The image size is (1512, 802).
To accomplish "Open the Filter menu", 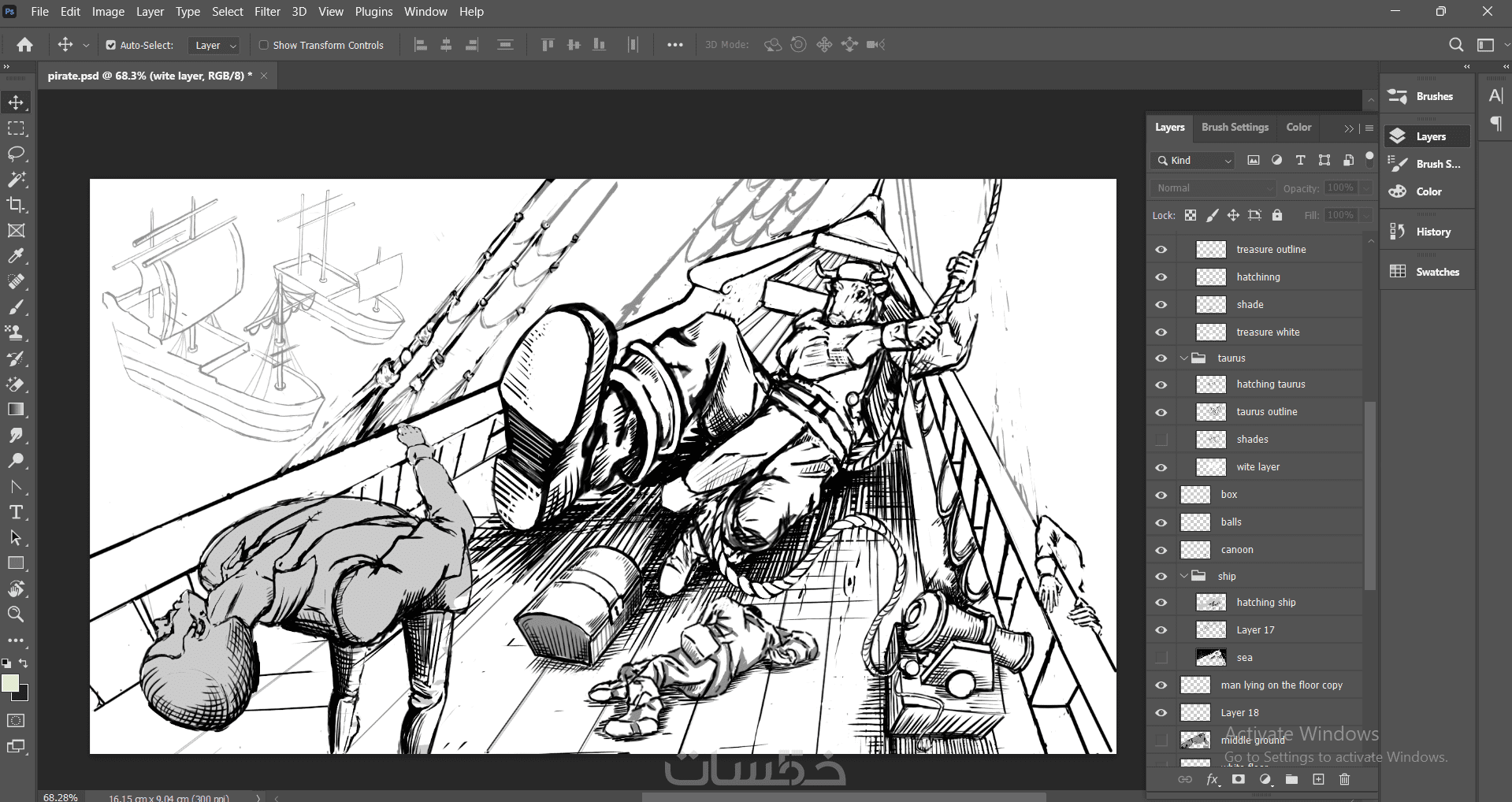I will coord(267,12).
